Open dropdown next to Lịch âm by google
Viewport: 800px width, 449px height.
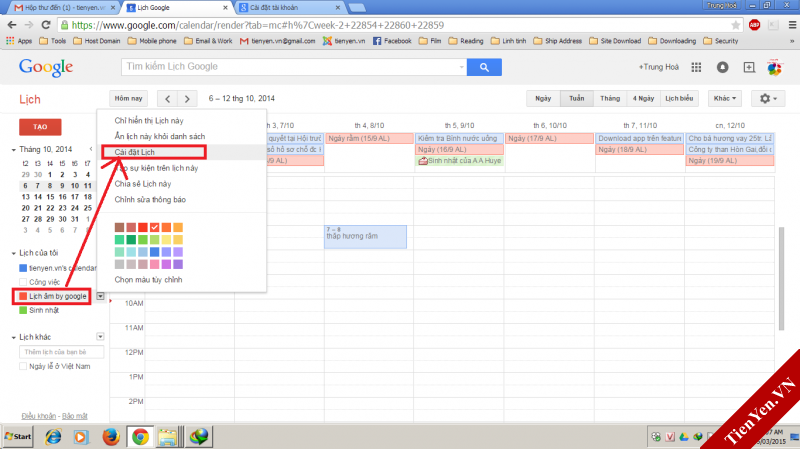tap(100, 296)
